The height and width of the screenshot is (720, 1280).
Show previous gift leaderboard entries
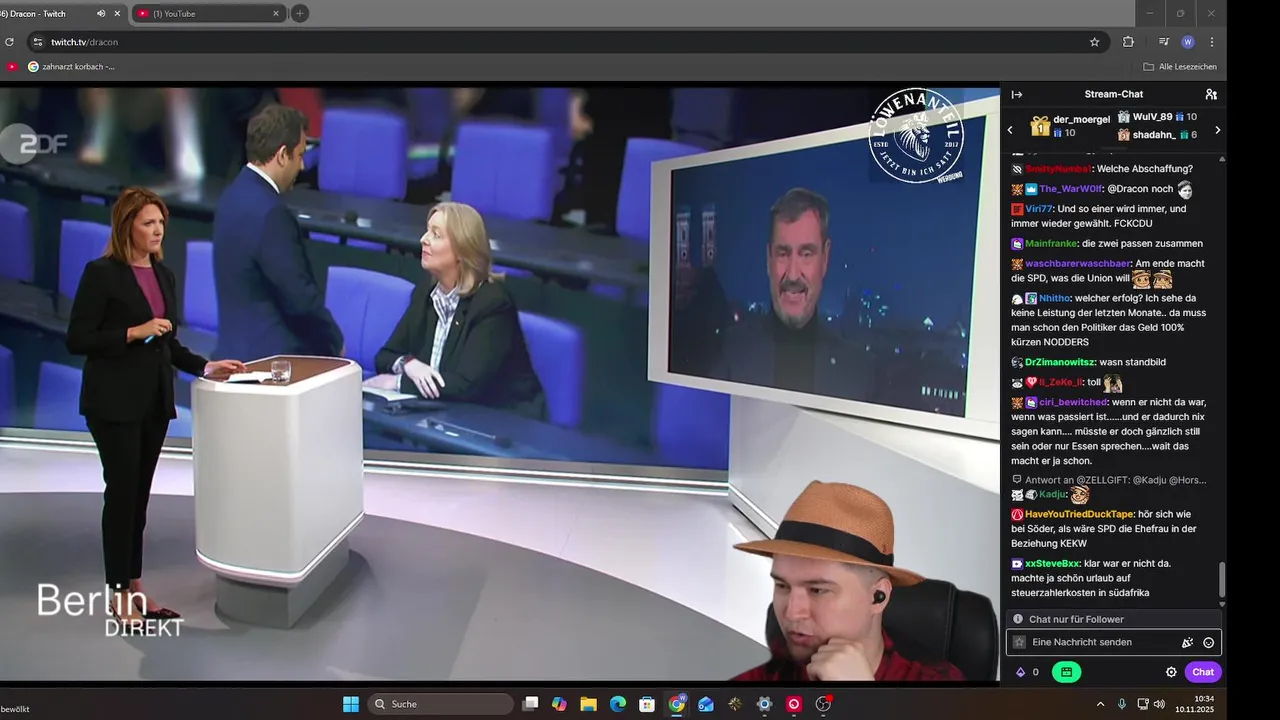click(x=1010, y=130)
